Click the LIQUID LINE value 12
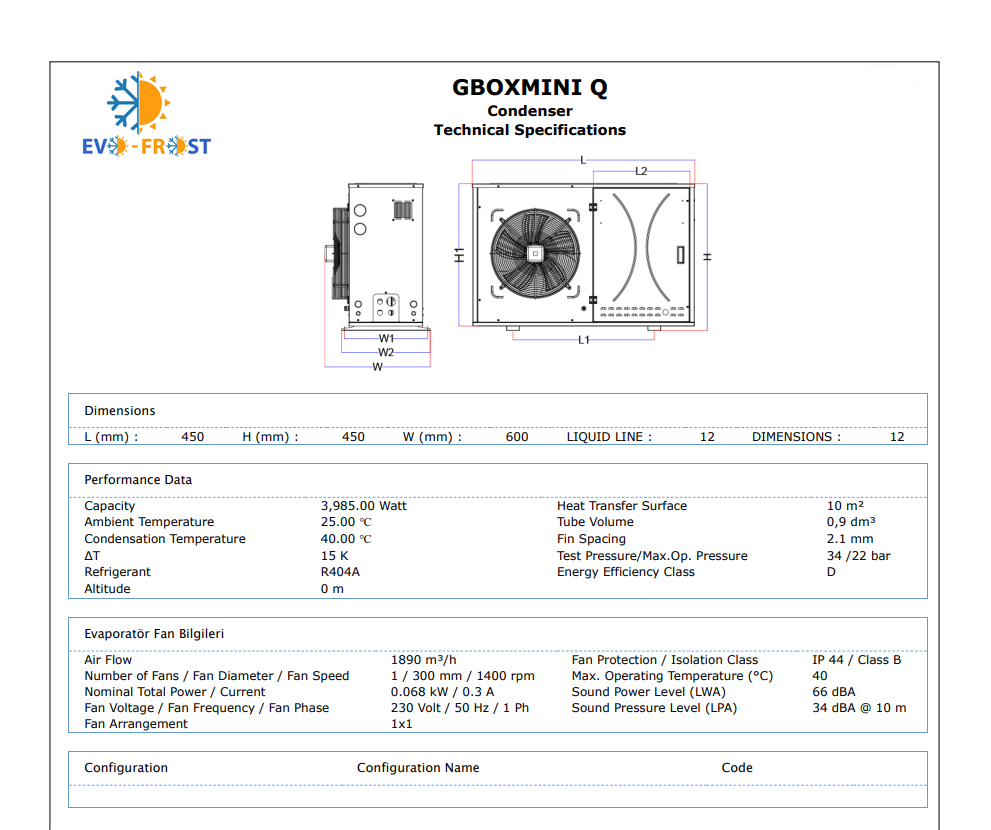The image size is (991, 830). (x=707, y=437)
